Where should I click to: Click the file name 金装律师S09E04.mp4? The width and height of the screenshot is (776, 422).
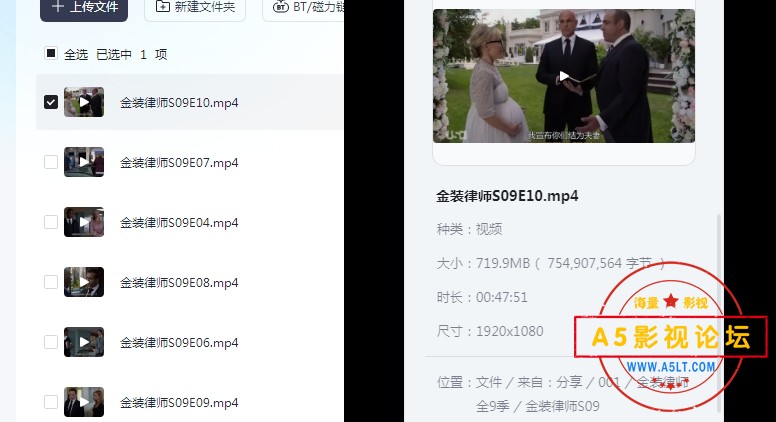(179, 223)
